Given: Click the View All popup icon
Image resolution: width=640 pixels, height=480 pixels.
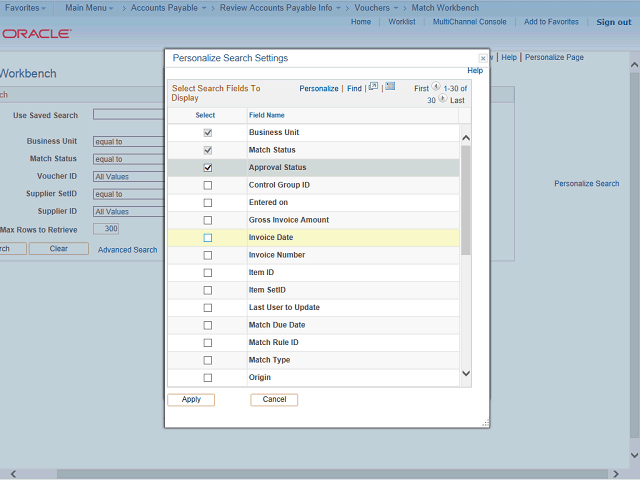Looking at the screenshot, I should point(373,87).
